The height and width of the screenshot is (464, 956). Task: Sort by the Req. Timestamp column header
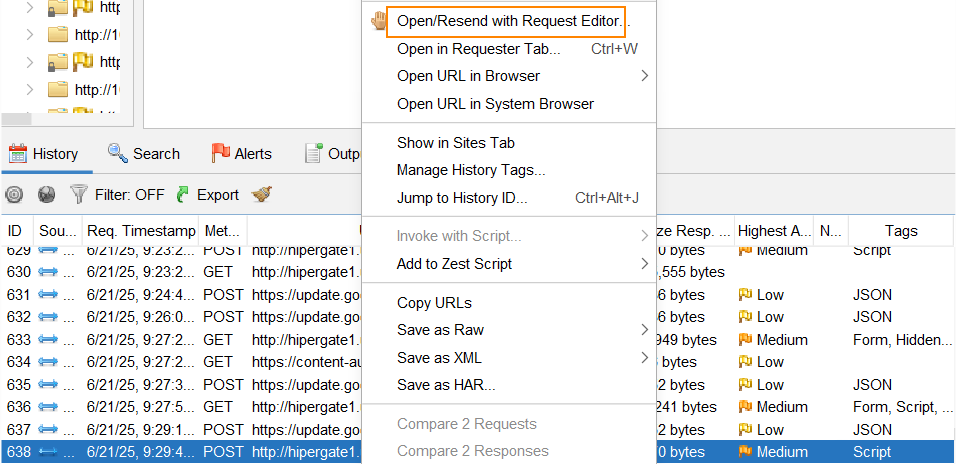(138, 231)
